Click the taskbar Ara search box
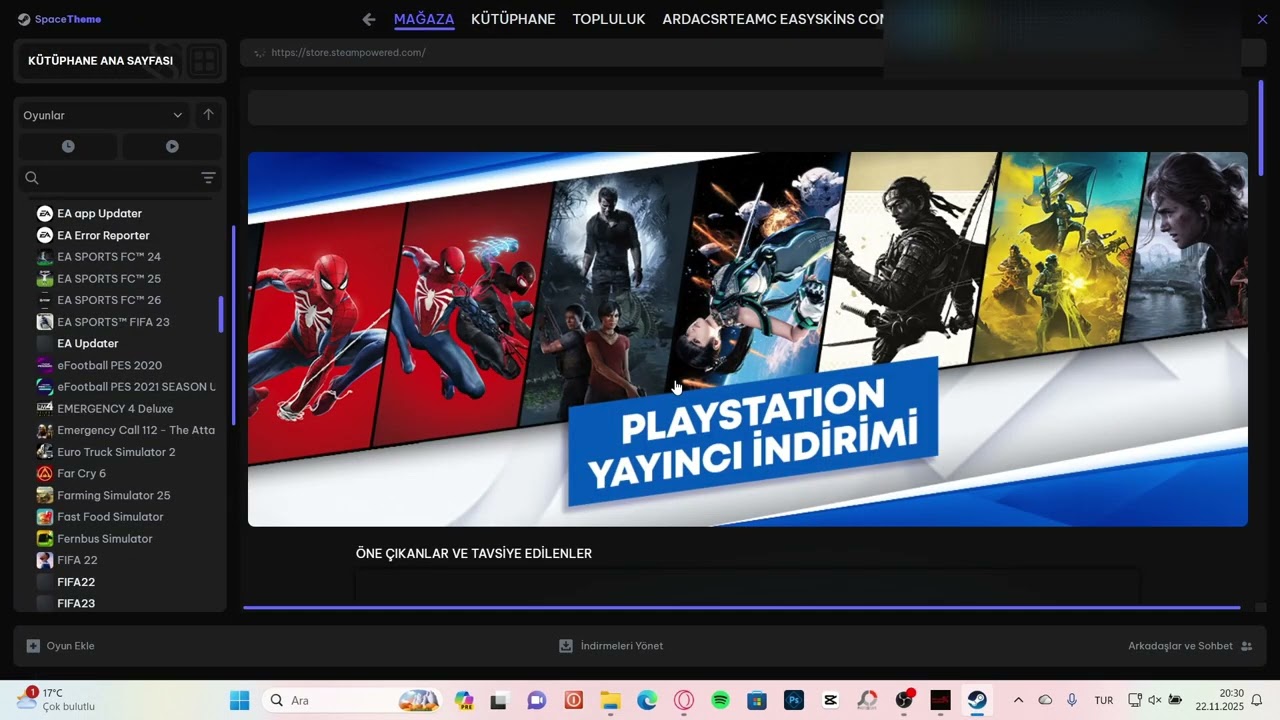 point(353,700)
